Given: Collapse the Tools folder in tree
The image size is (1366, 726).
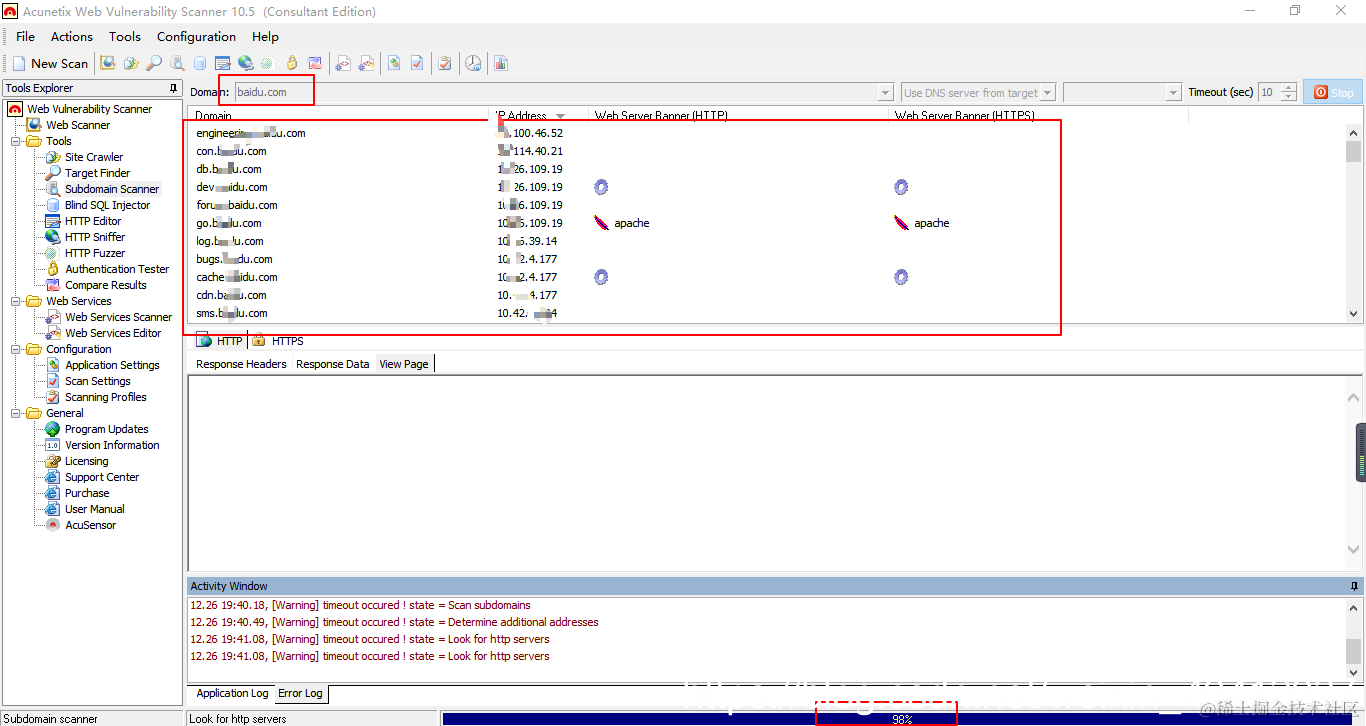Looking at the screenshot, I should coord(17,141).
